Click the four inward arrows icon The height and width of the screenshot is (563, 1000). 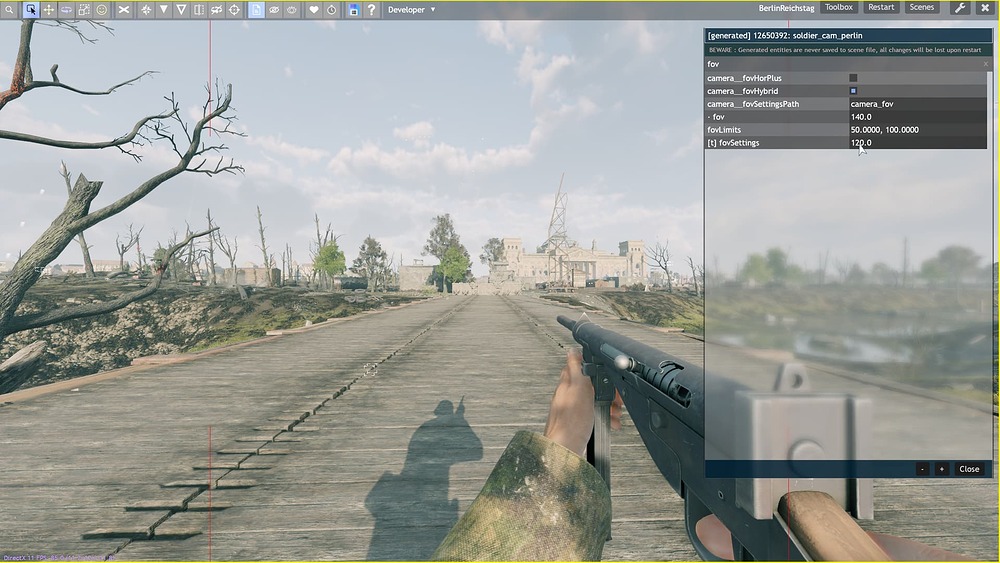click(x=146, y=10)
